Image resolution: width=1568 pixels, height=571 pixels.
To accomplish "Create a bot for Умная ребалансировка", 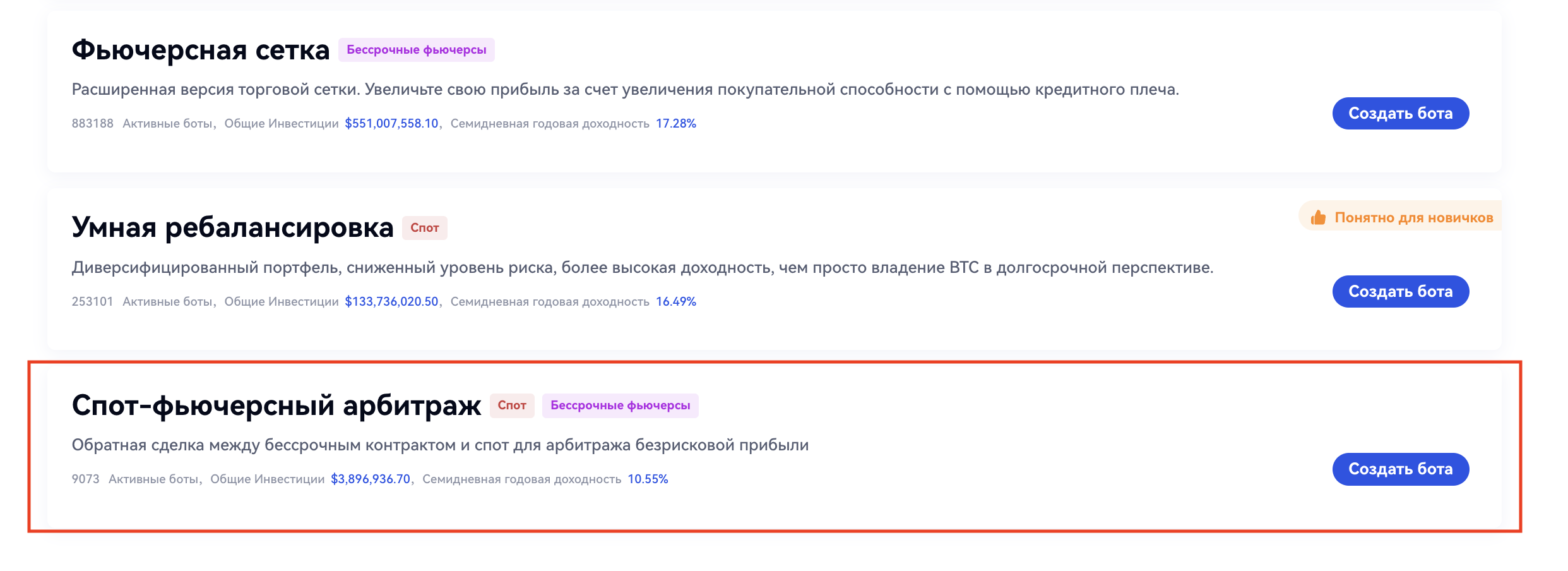I will tap(1400, 292).
